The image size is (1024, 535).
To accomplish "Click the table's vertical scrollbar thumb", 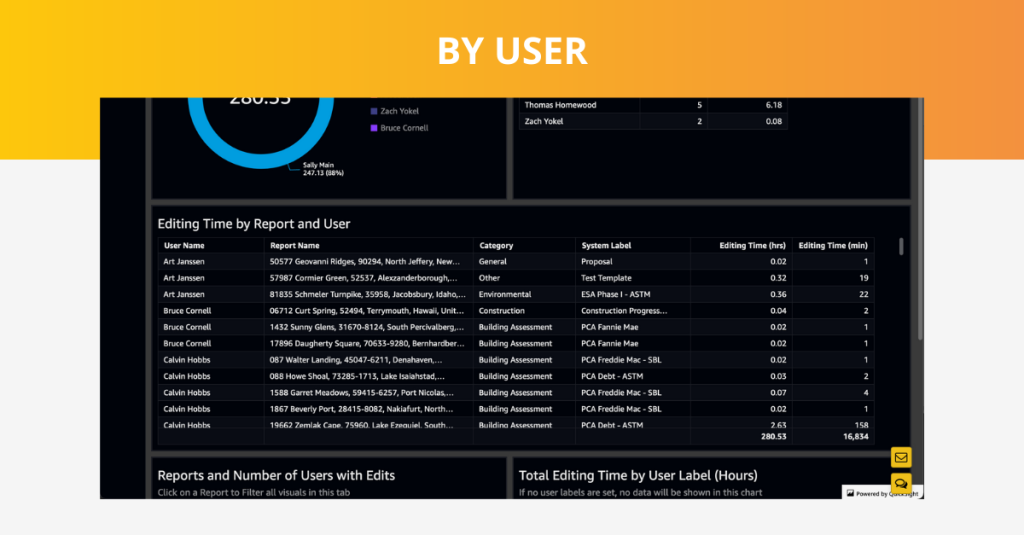I will coord(901,246).
